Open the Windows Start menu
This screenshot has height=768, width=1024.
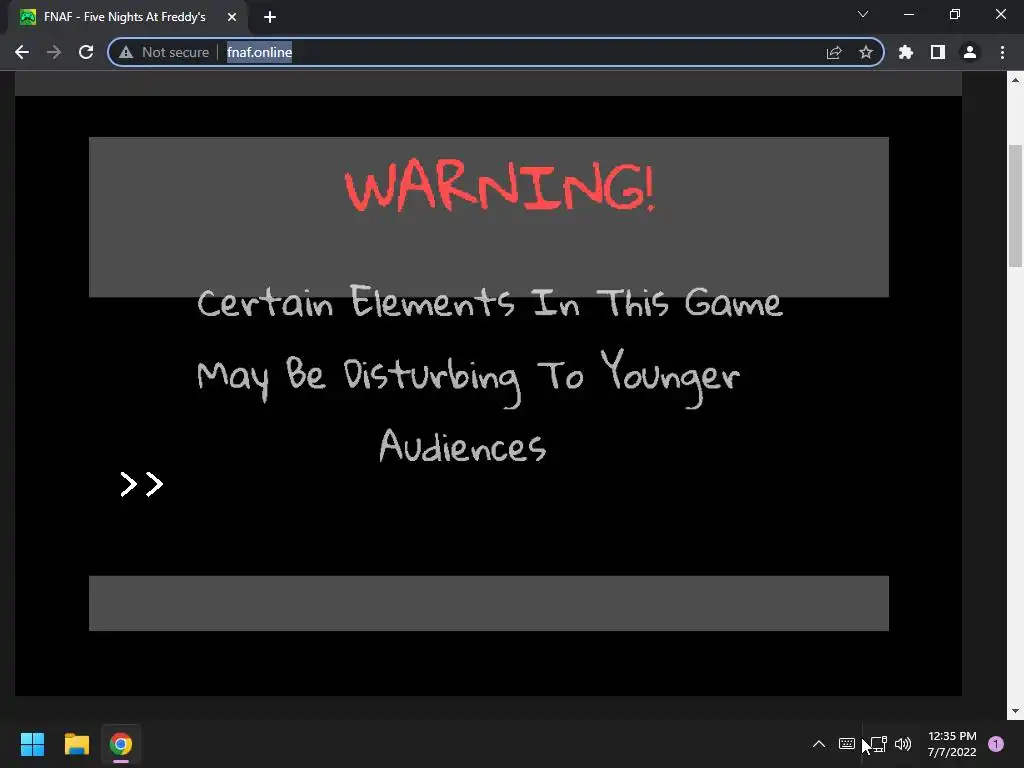pyautogui.click(x=32, y=744)
